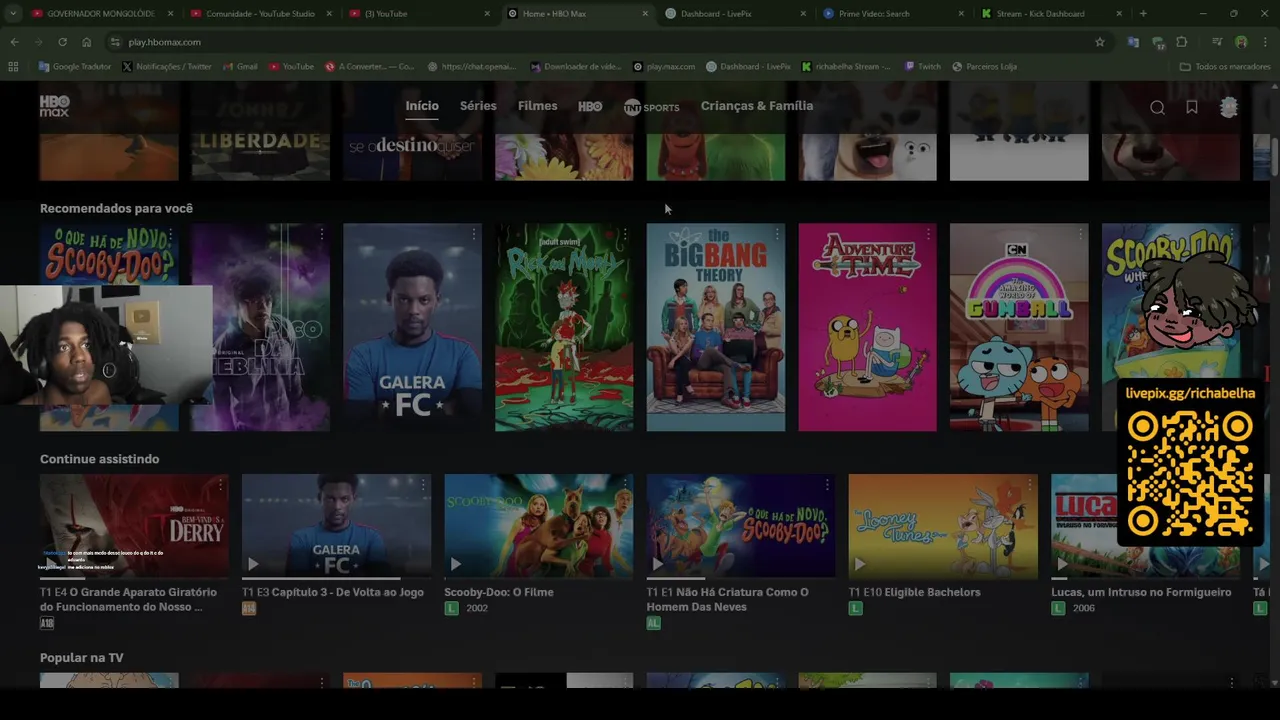Open options menu on Gumball poster
This screenshot has height=720, width=1280.
point(1080,234)
